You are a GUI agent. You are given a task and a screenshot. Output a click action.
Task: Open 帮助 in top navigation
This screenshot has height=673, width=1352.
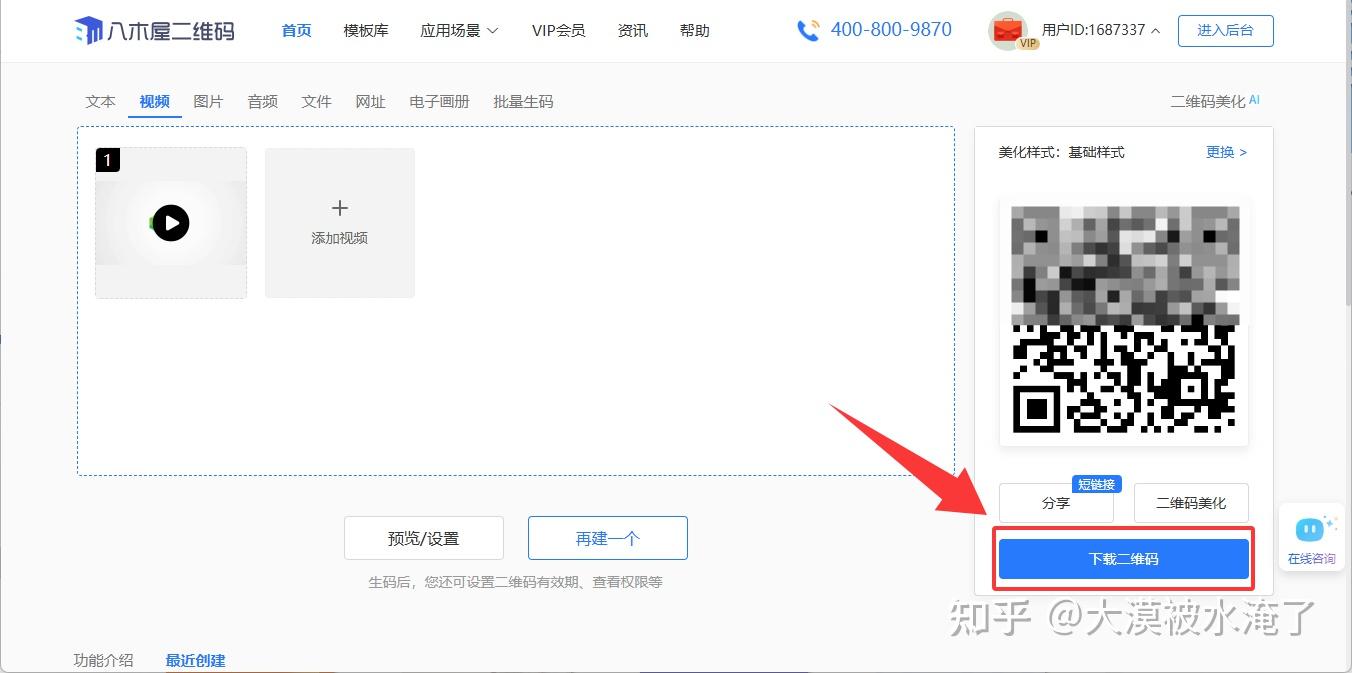[694, 31]
